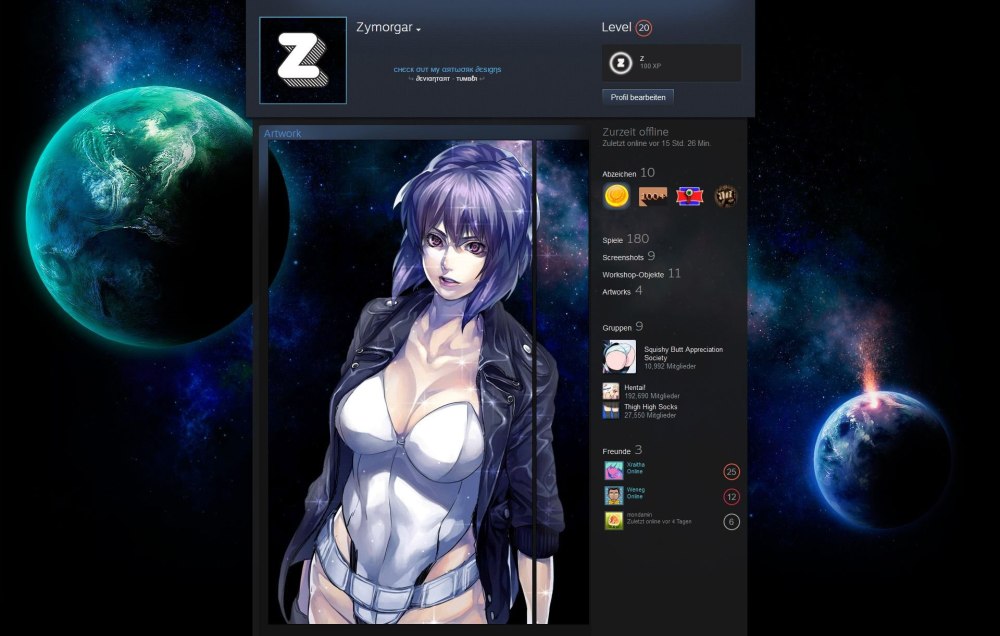This screenshot has width=1000, height=636.
Task: Click 'Zuletzt online vor 4 Tagen' under mondenin
Action: point(659,522)
